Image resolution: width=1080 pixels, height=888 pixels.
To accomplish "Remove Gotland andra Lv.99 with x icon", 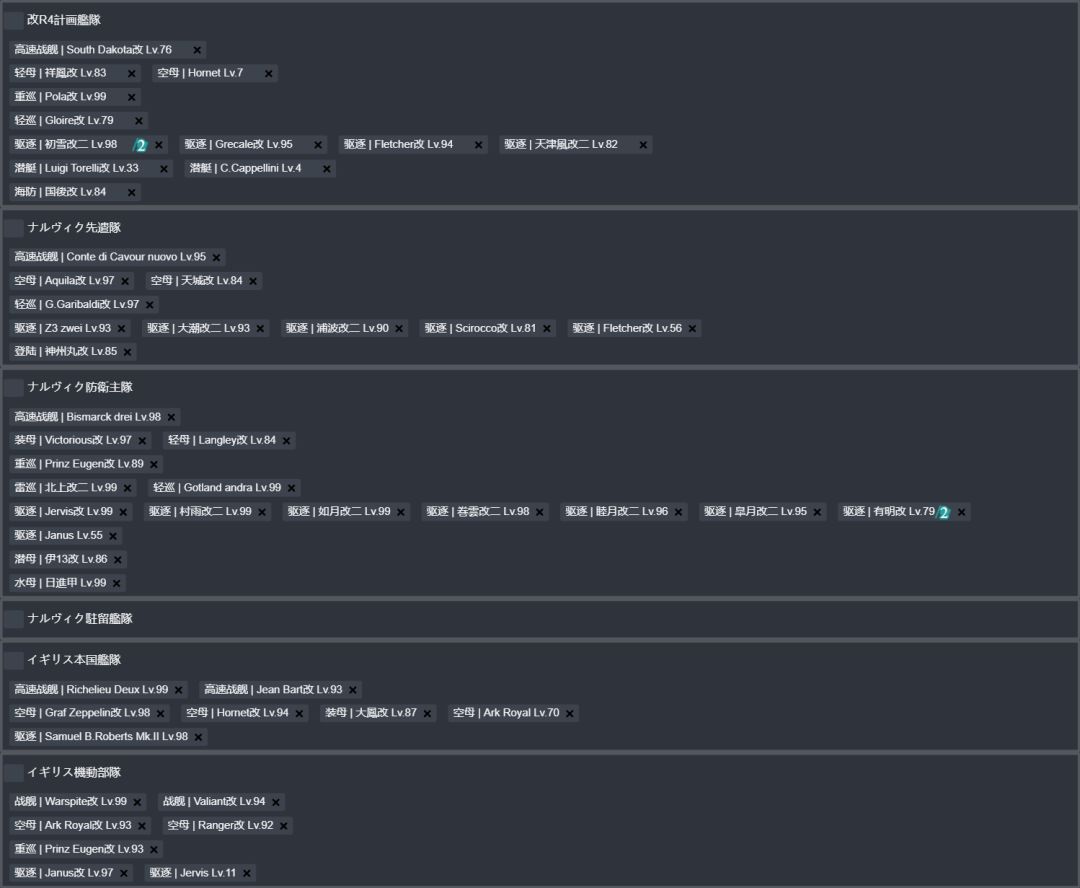I will pos(291,488).
